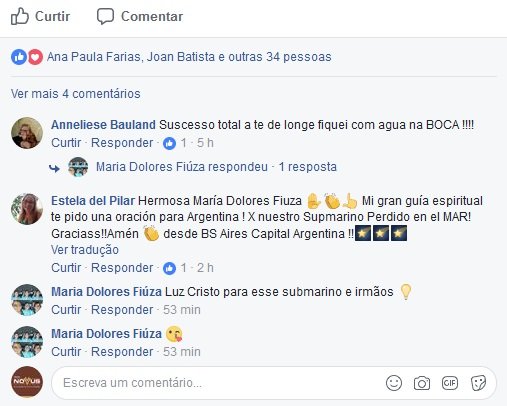Image resolution: width=507 pixels, height=406 pixels.
Task: Click the Comentar speech bubble button
Action: pos(140,16)
